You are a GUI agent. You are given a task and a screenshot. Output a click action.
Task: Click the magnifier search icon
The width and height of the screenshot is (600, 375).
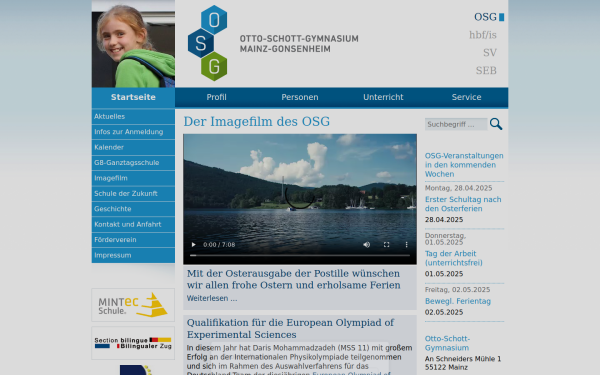[x=496, y=124]
